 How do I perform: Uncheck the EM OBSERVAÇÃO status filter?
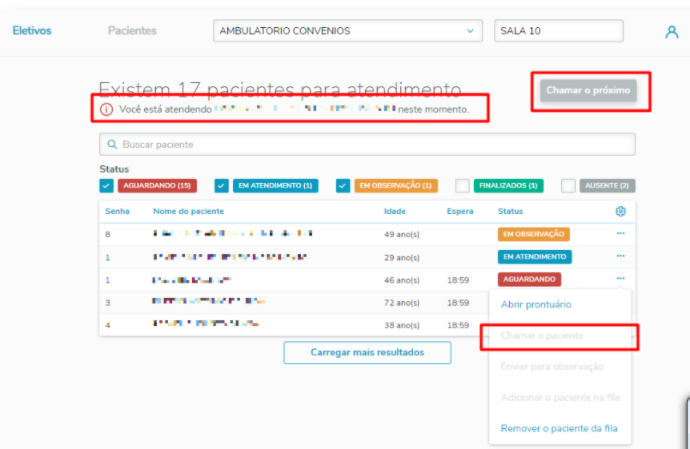343,186
